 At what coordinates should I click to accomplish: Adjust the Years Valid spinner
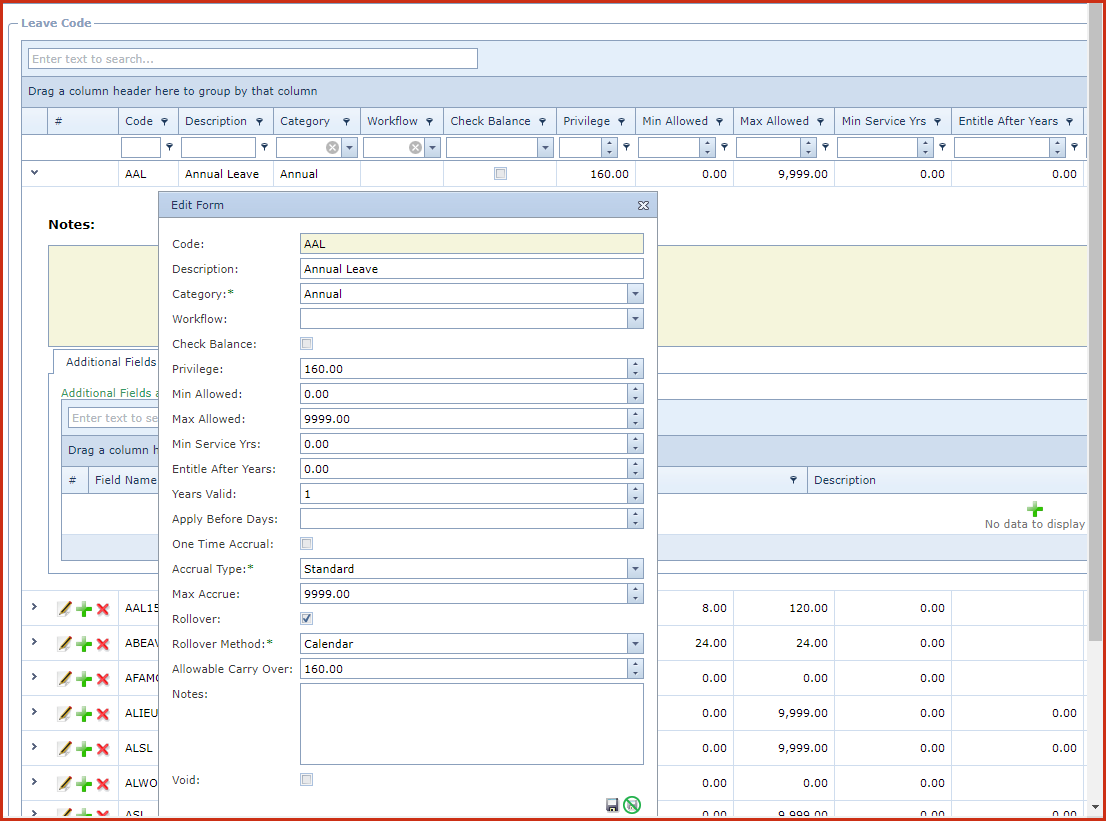point(636,494)
